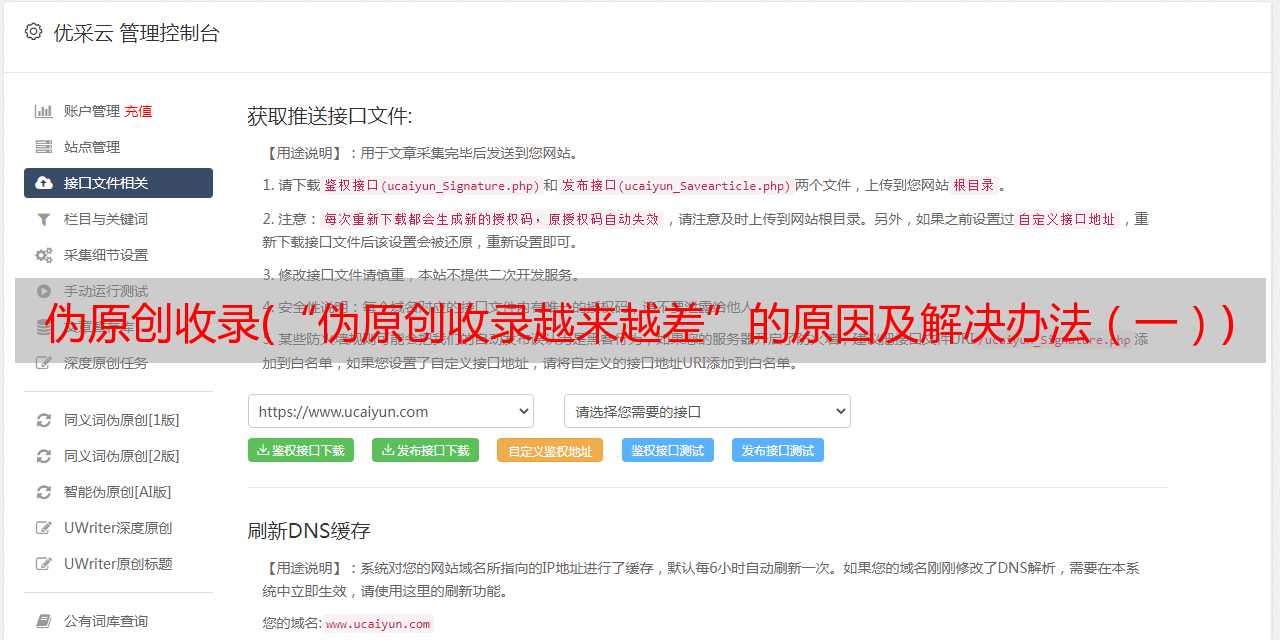
Task: Open UWriter原创标题 in the sidebar
Action: click(x=118, y=564)
